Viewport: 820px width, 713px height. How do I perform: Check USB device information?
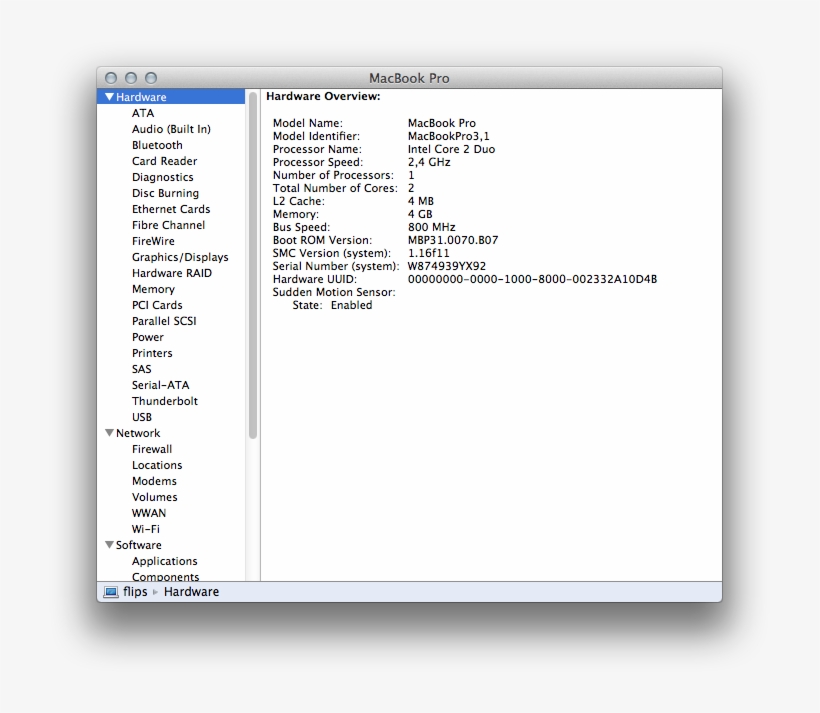pyautogui.click(x=142, y=416)
